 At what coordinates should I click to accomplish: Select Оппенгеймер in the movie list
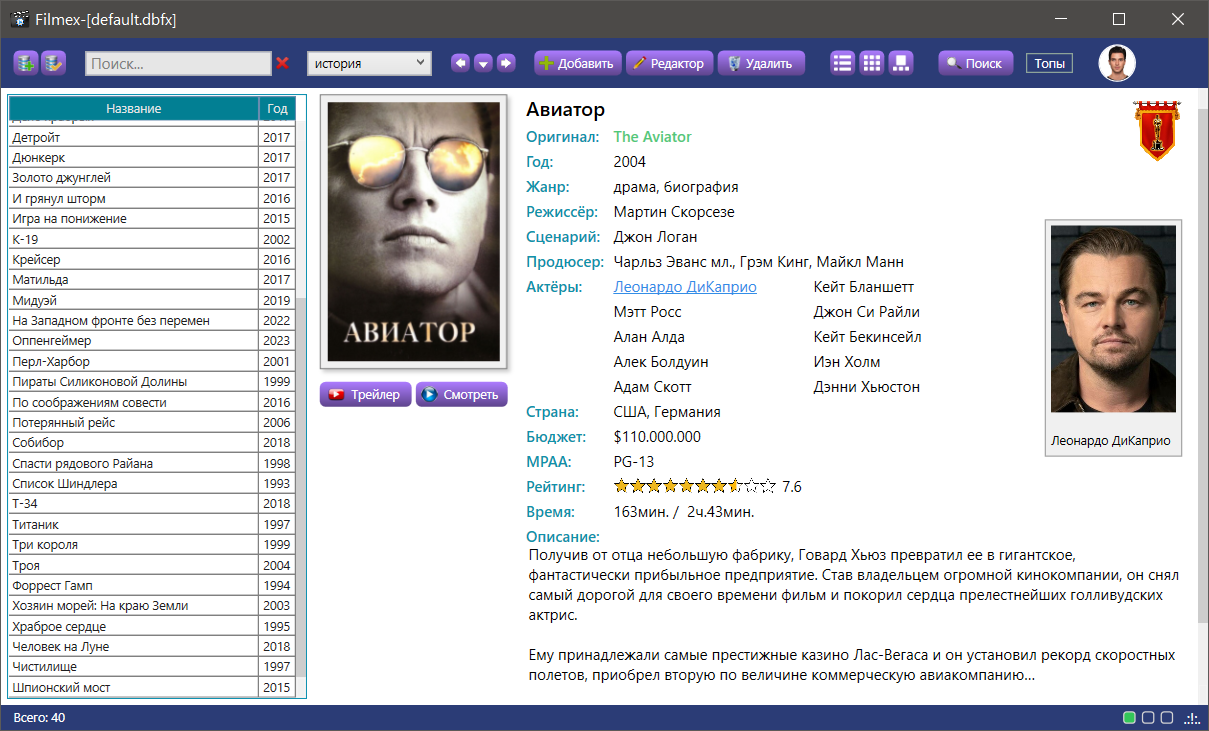point(152,341)
